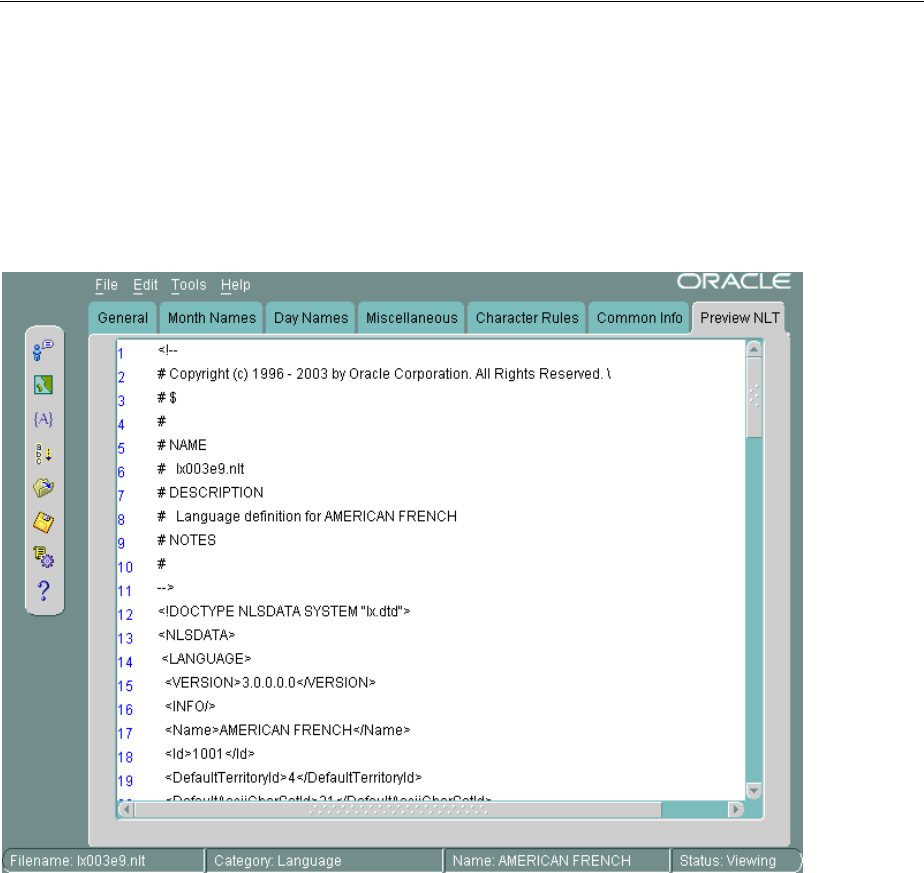Open the Language definition icon (person with speech bubble)
Viewport: 924px width, 873px height.
tap(44, 350)
